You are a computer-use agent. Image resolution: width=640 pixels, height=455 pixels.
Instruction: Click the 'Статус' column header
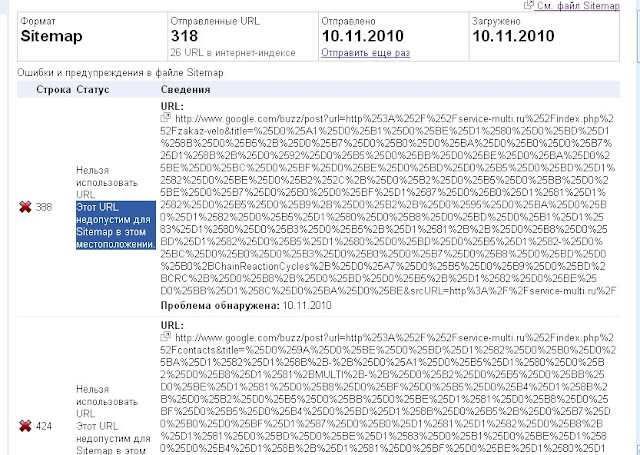click(93, 89)
